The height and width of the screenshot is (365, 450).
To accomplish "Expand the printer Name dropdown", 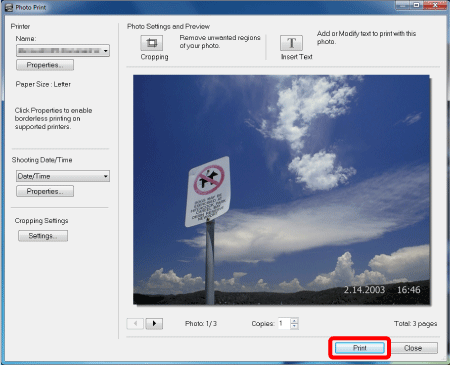I will click(x=63, y=51).
